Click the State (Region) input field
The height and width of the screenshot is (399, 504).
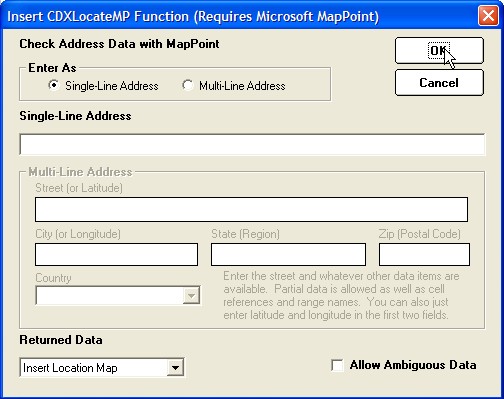pyautogui.click(x=288, y=255)
